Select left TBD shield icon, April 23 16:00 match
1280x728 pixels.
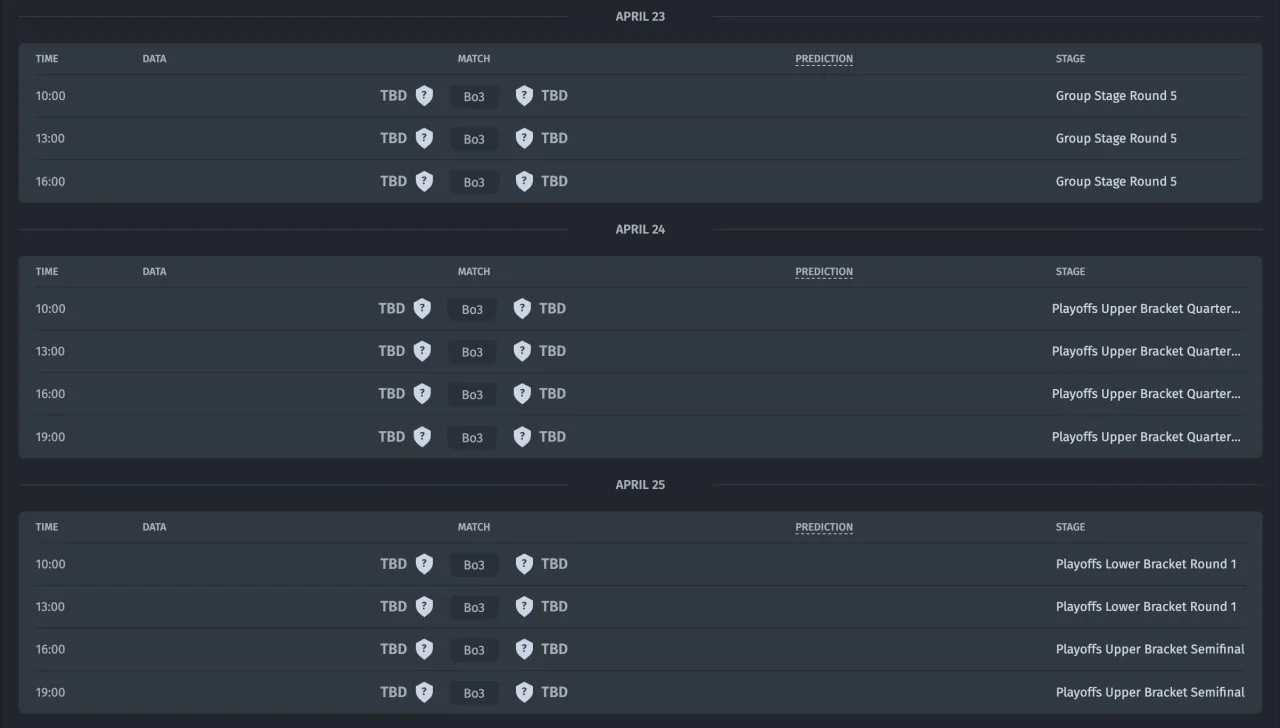pyautogui.click(x=424, y=181)
